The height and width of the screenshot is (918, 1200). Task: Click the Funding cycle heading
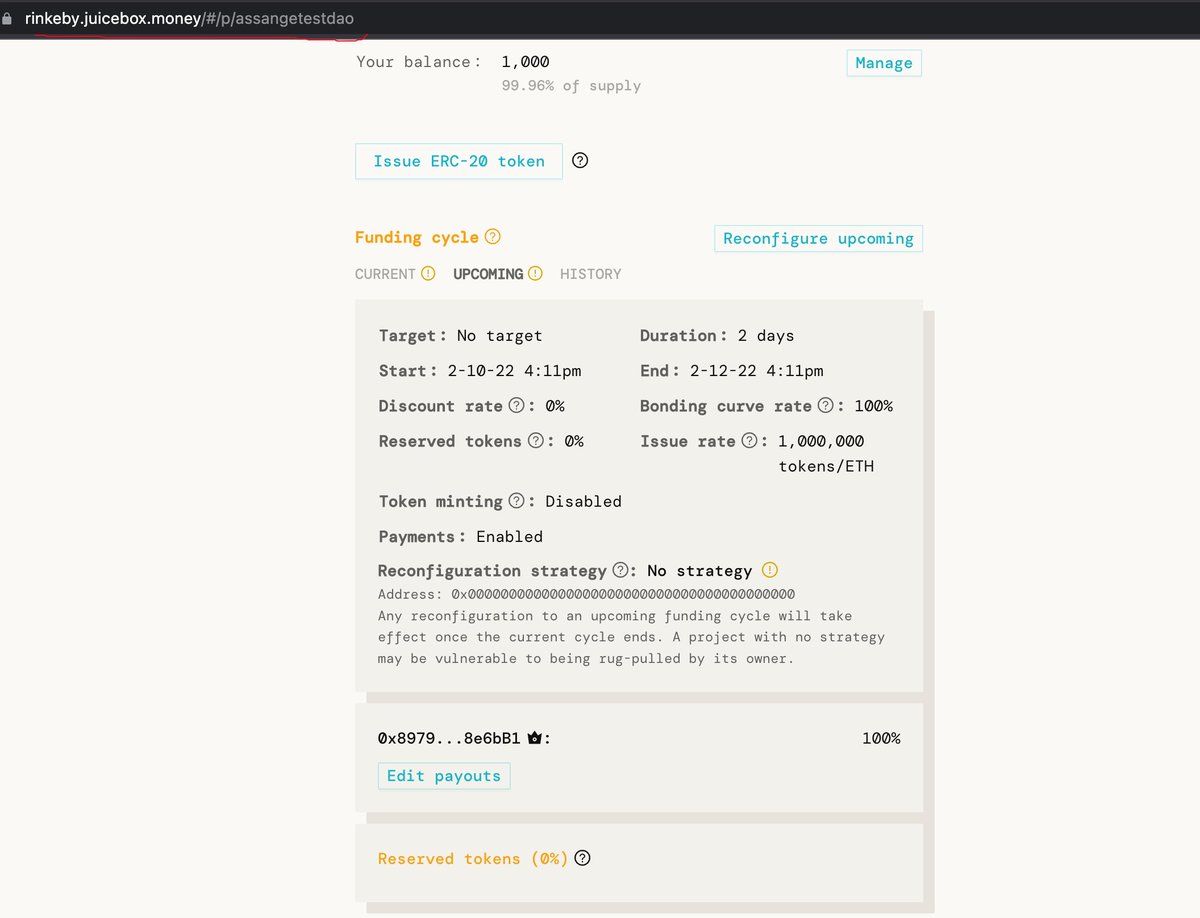(x=417, y=238)
